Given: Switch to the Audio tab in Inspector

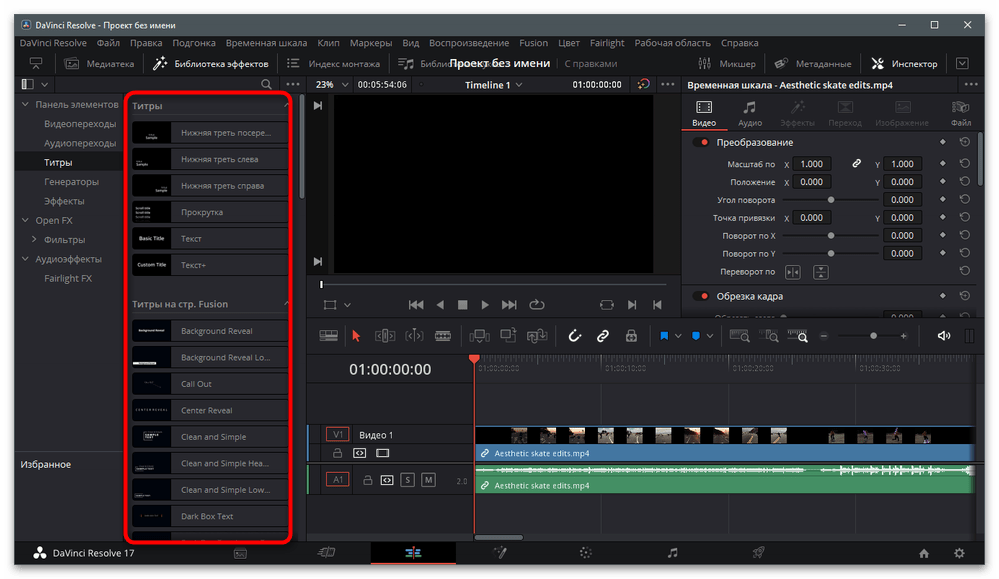Looking at the screenshot, I should (x=749, y=114).
